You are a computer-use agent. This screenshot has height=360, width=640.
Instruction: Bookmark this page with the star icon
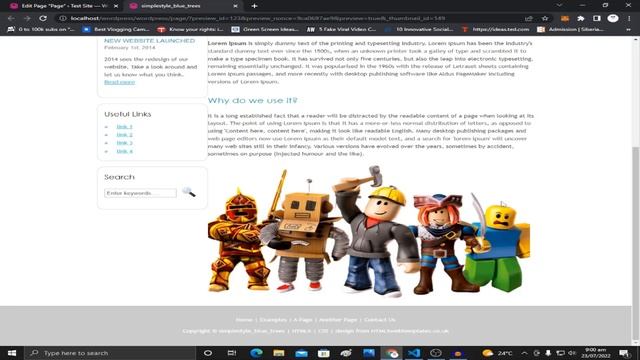tap(545, 18)
